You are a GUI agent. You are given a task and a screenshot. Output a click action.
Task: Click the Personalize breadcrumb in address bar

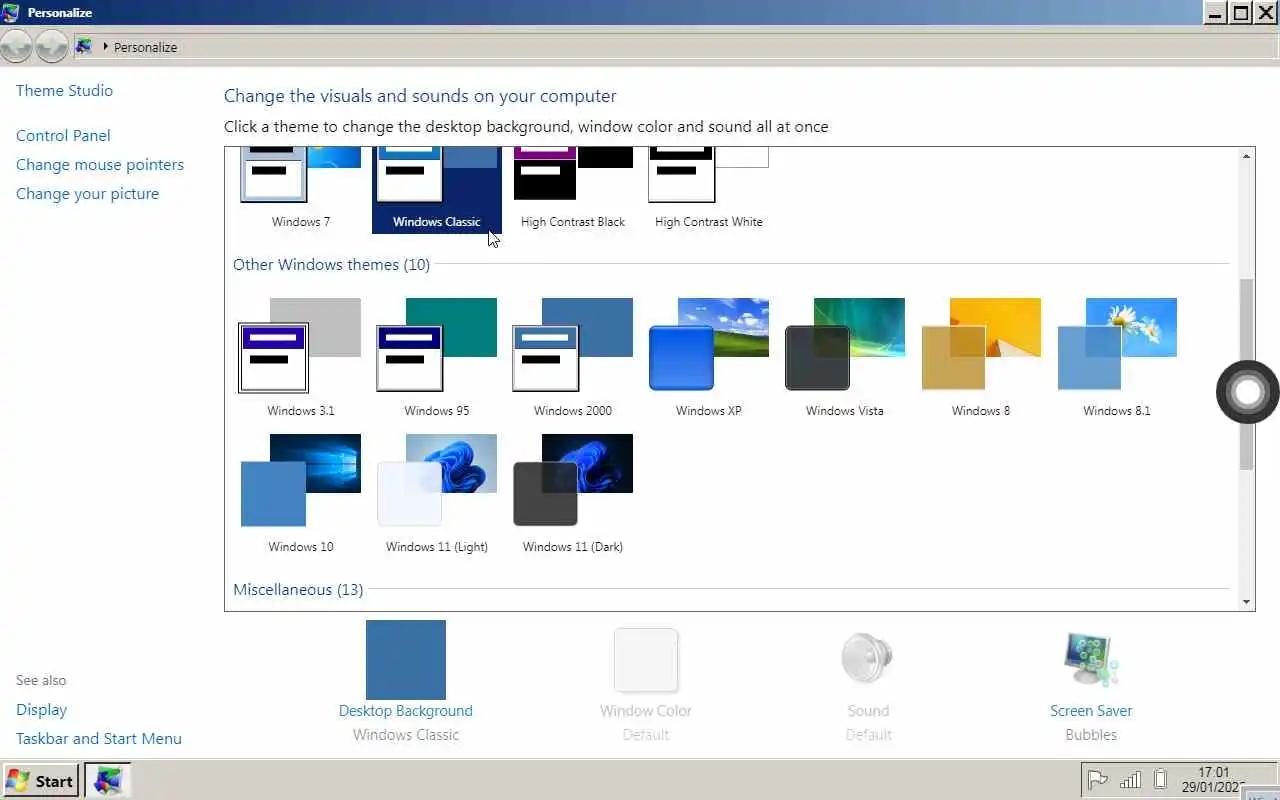point(145,47)
